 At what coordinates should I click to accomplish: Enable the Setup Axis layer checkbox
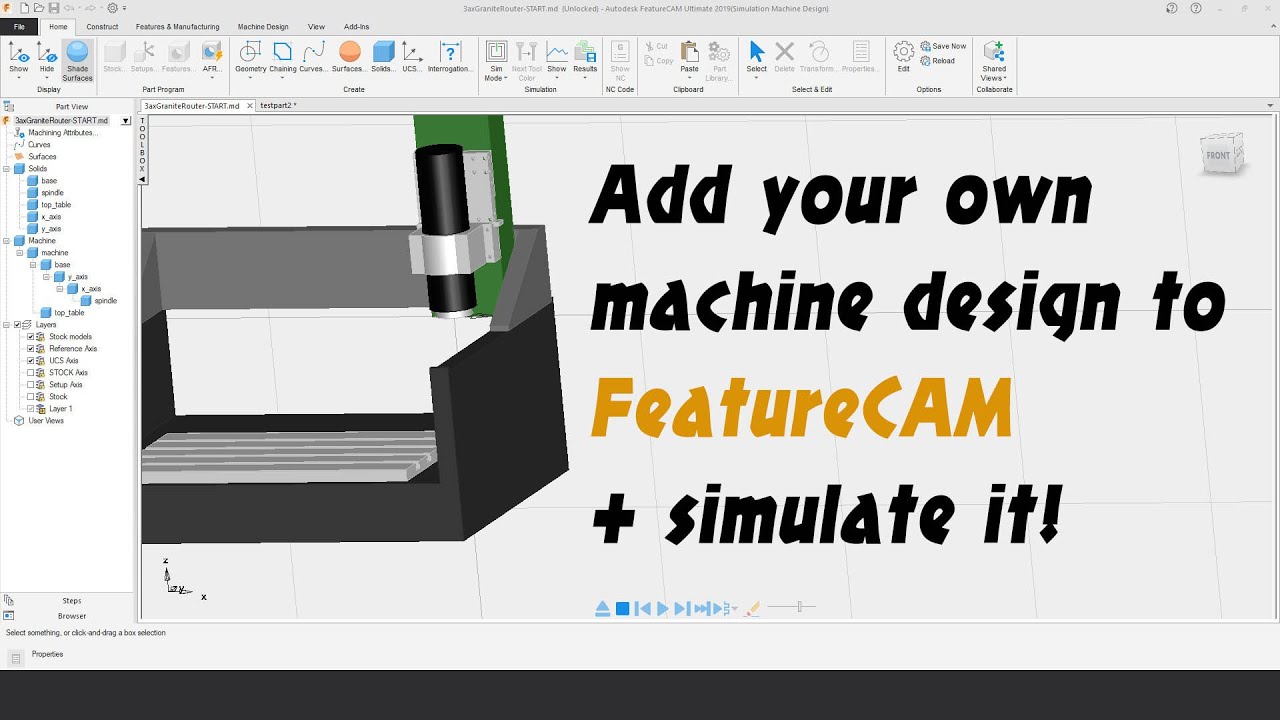[30, 385]
